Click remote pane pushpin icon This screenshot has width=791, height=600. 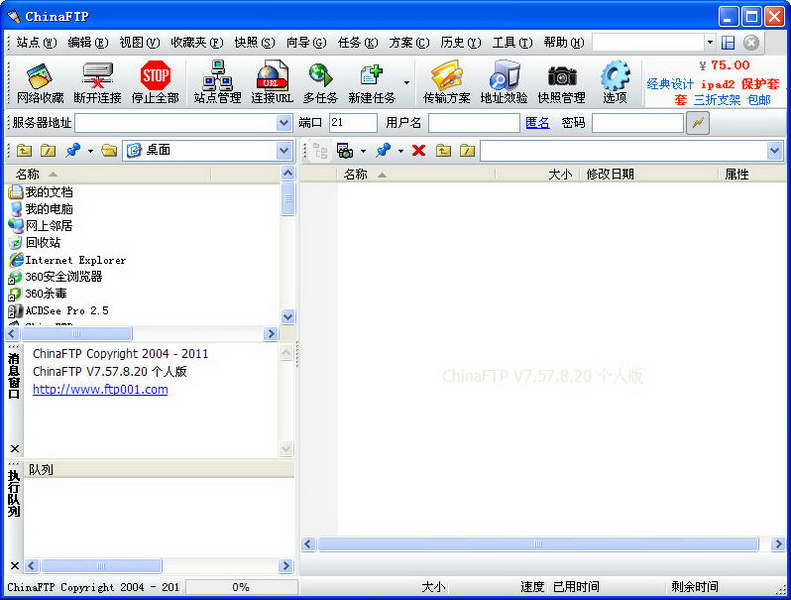[x=383, y=150]
